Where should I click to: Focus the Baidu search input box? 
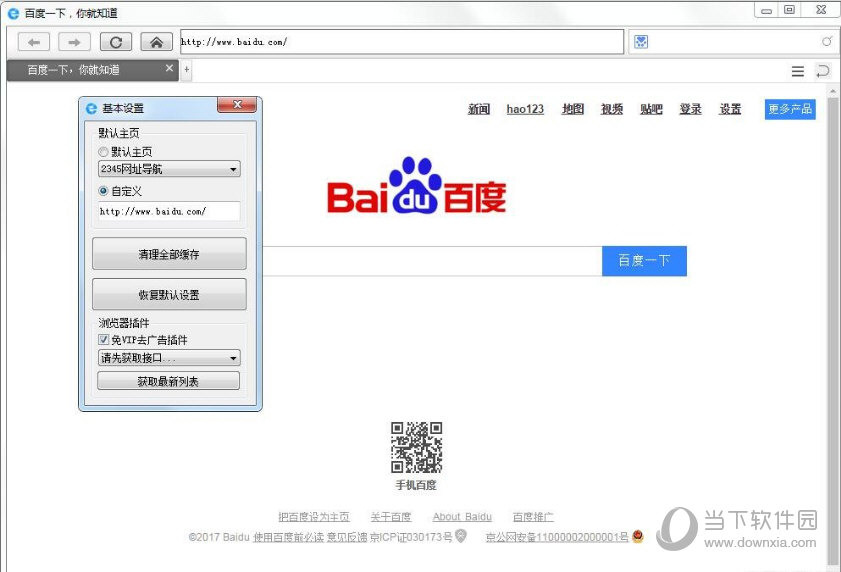(432, 261)
